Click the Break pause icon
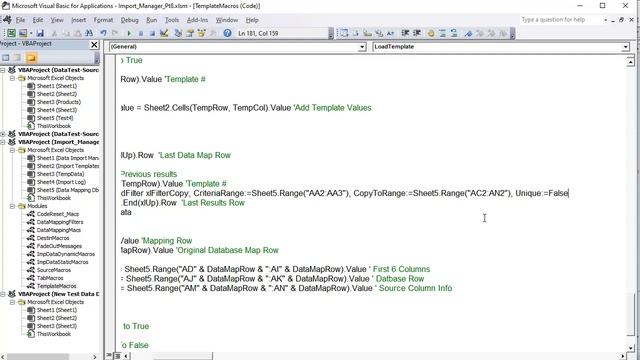640x360 pixels. pos(141,33)
